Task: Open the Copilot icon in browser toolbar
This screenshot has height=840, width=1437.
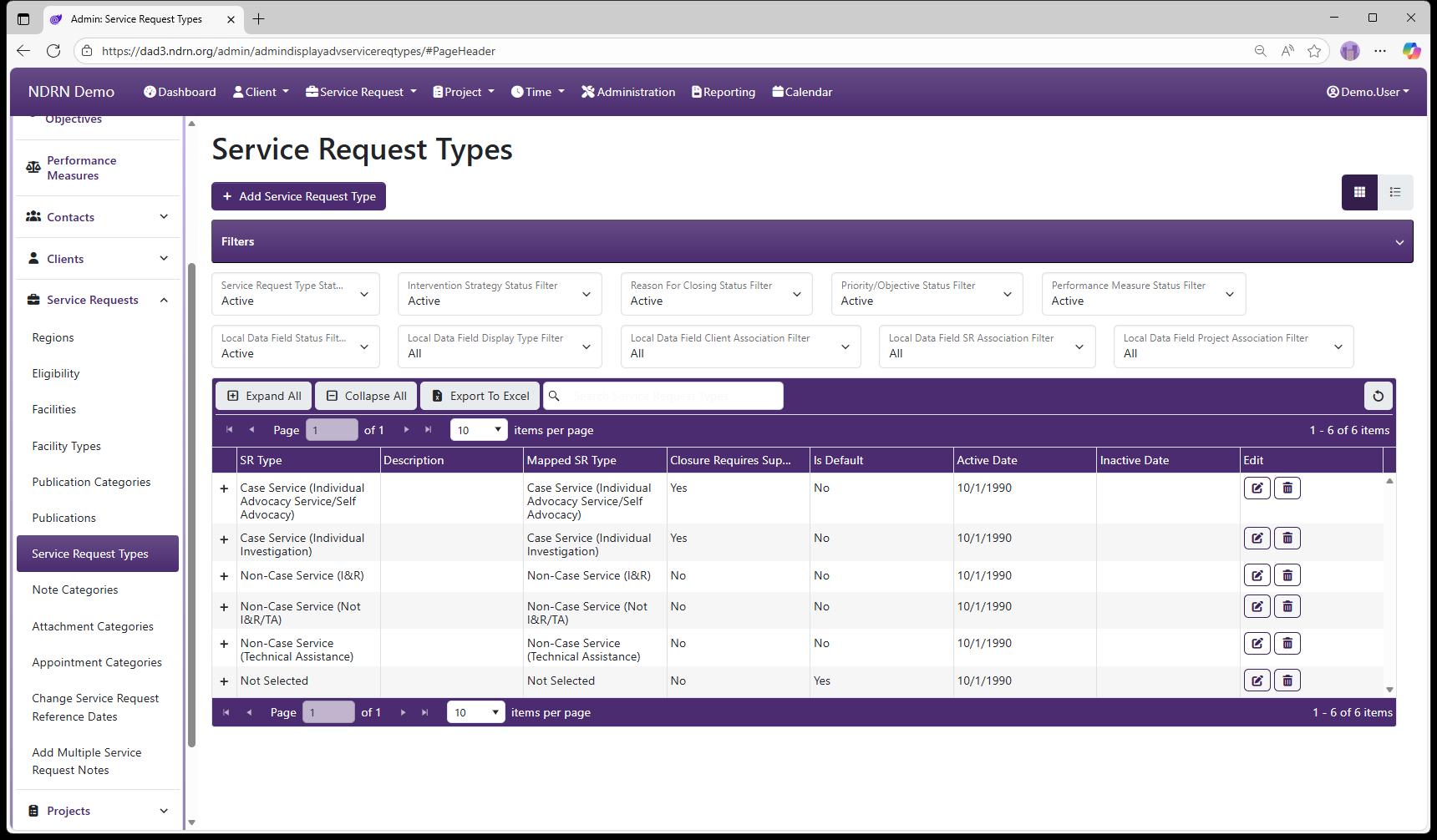Action: coord(1411,51)
